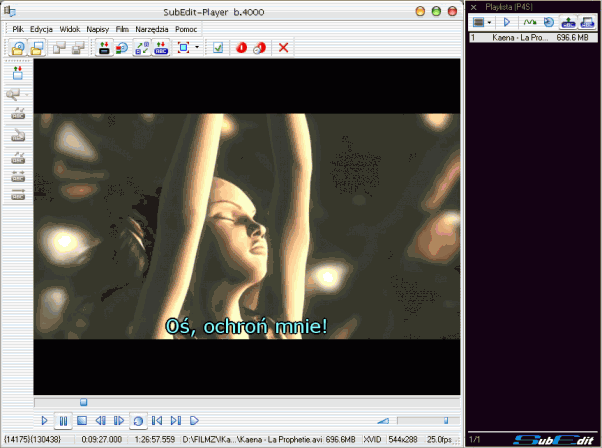
Task: Open the Widok menu
Action: [x=69, y=29]
